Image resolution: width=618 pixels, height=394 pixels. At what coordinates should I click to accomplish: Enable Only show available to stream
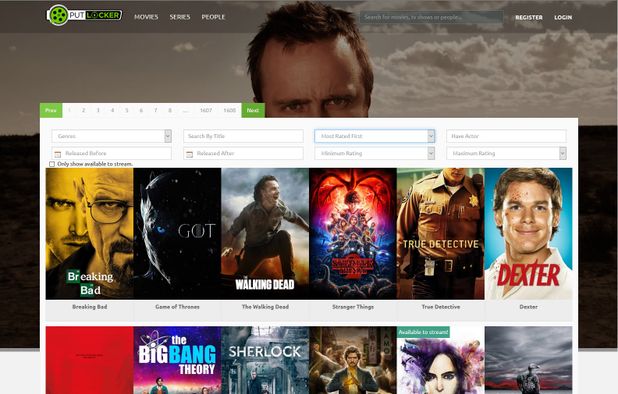52,164
